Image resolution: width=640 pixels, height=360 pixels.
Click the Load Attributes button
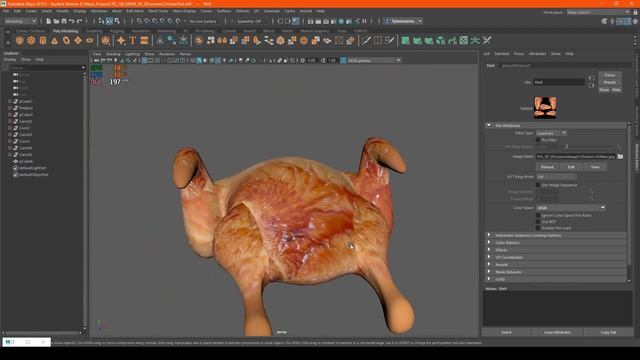(557, 332)
